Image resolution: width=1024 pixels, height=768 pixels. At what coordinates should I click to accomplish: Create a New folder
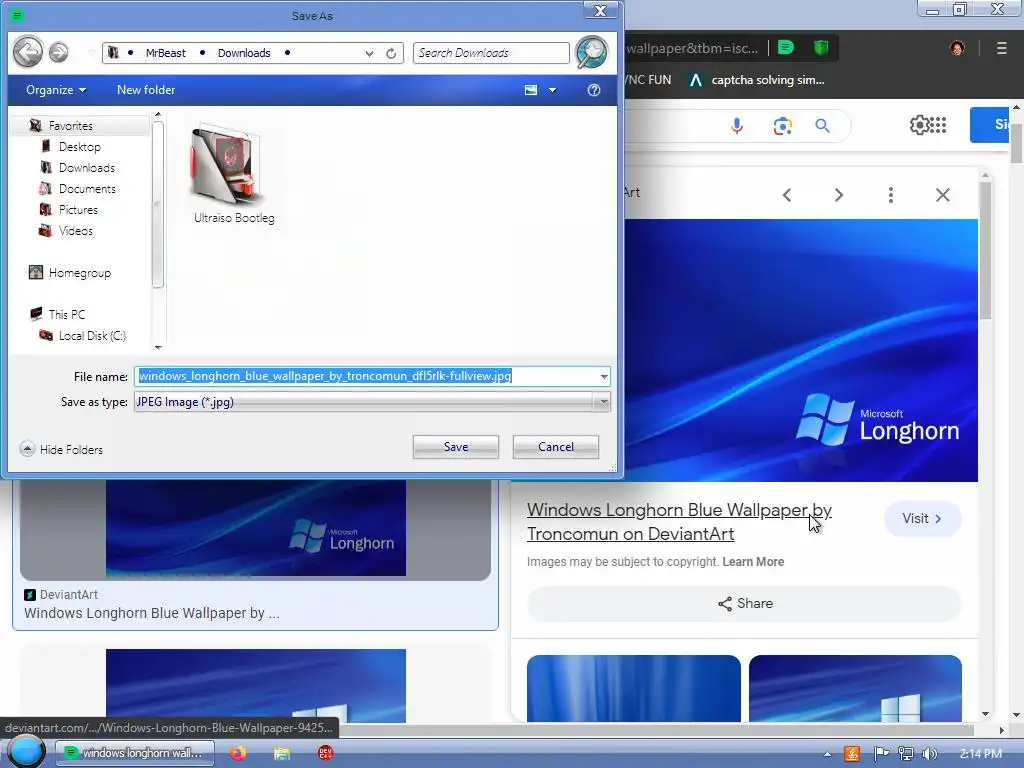[x=146, y=90]
